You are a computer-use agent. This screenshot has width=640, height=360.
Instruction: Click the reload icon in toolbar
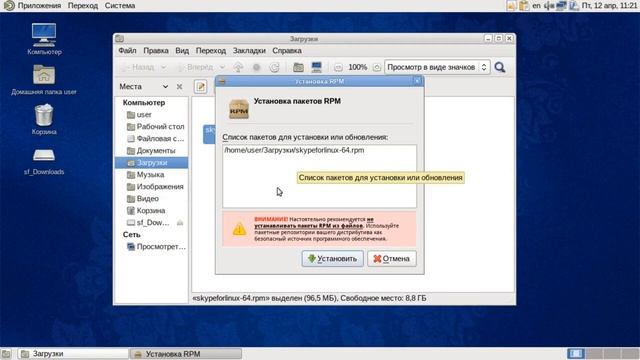(x=274, y=67)
